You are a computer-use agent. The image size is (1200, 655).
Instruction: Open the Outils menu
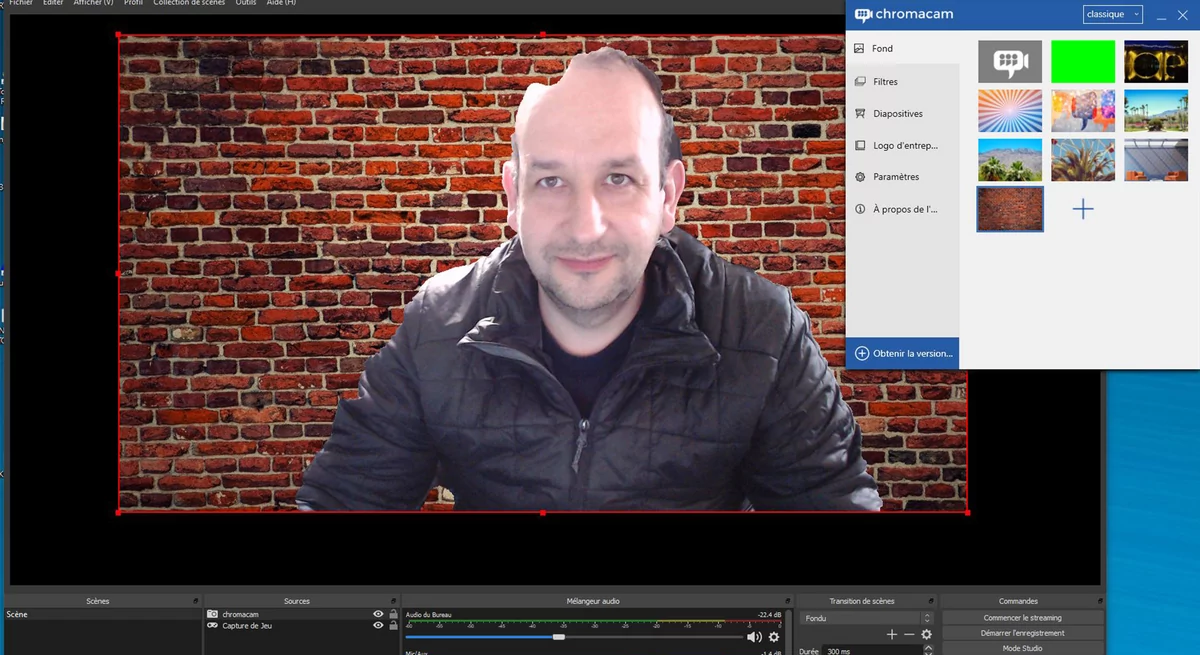click(x=246, y=3)
